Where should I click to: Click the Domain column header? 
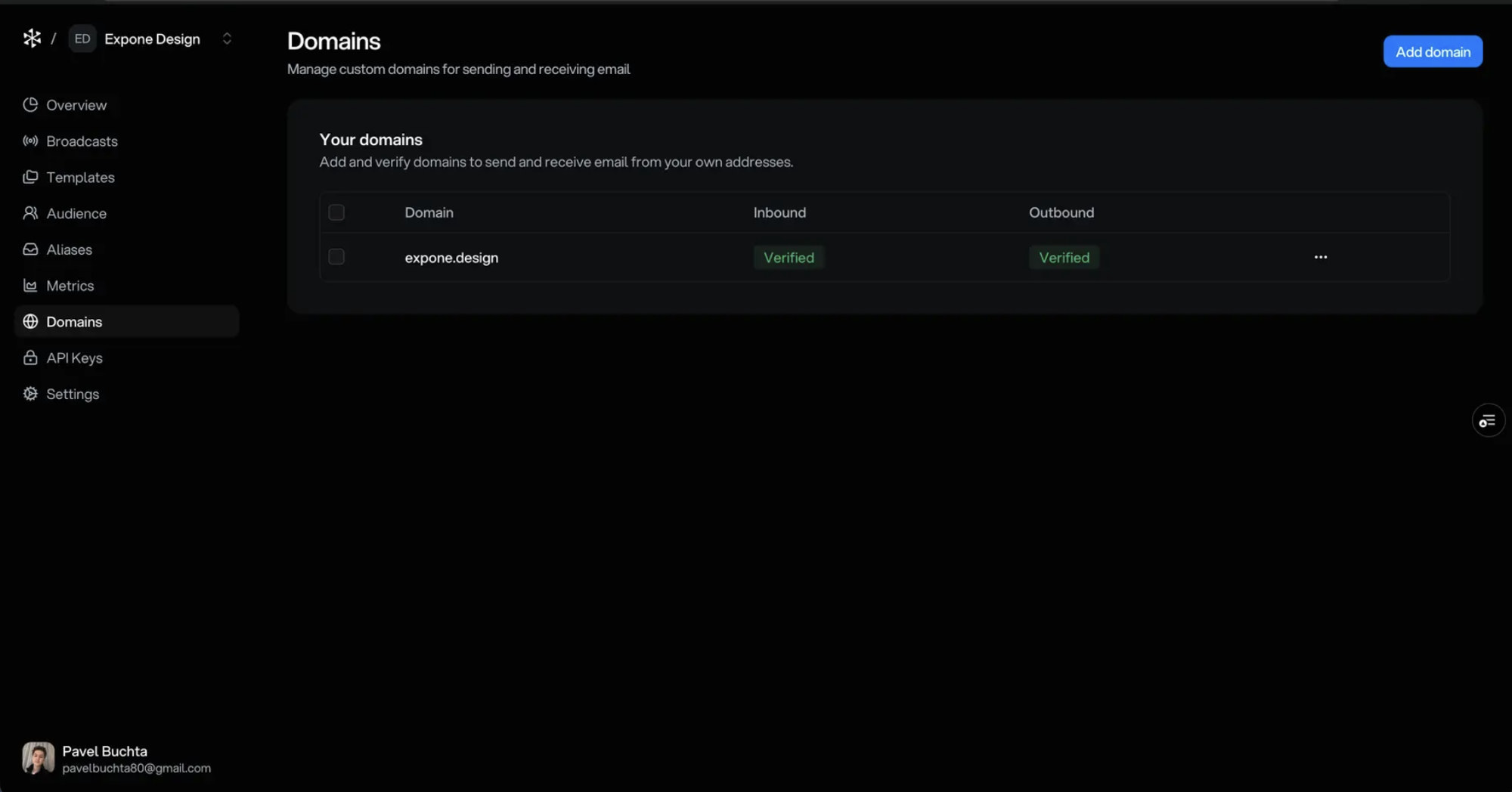[x=429, y=212]
